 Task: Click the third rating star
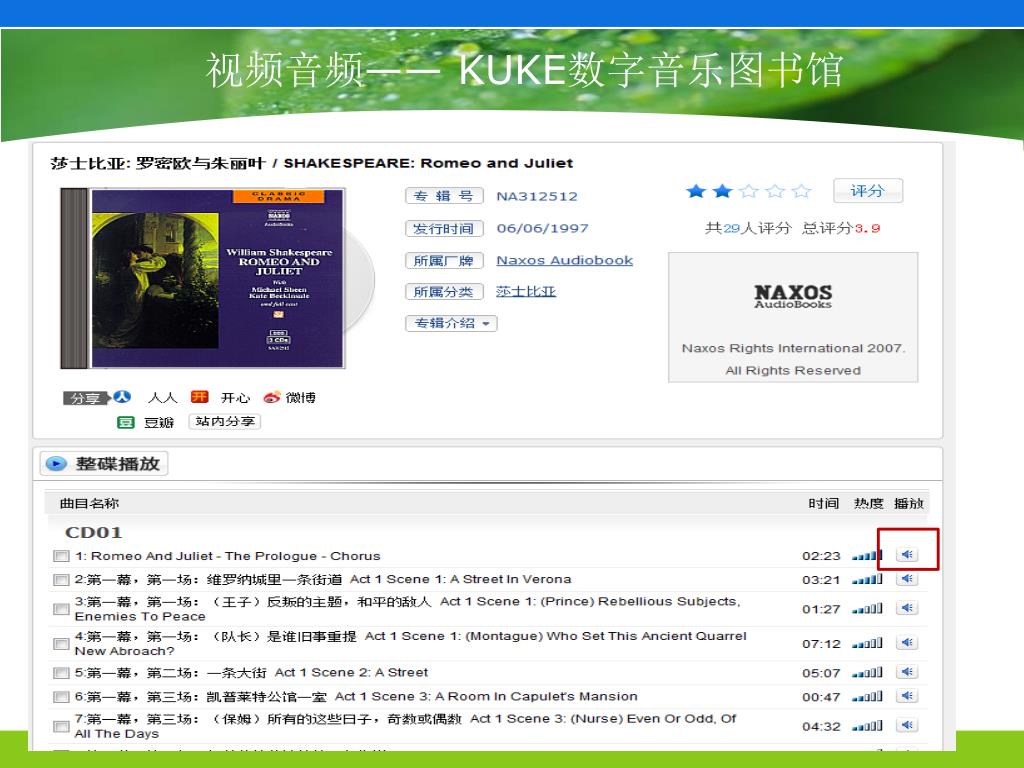(748, 191)
